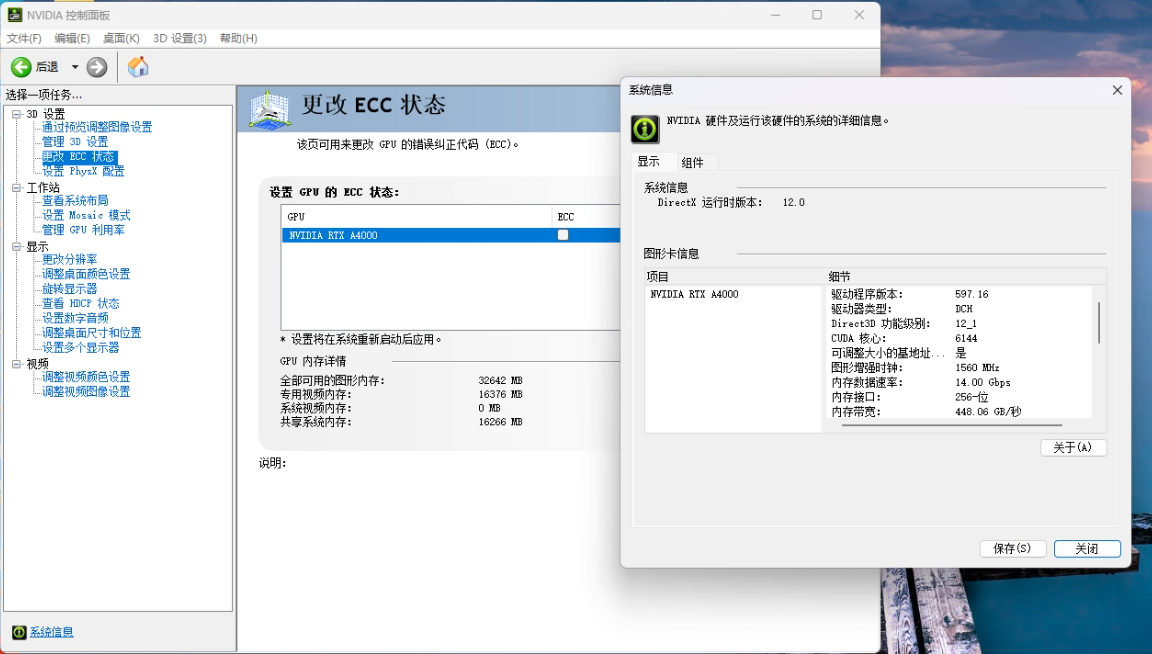Select 旋转显示器 in task tree
Image resolution: width=1152 pixels, height=654 pixels.
(69, 289)
